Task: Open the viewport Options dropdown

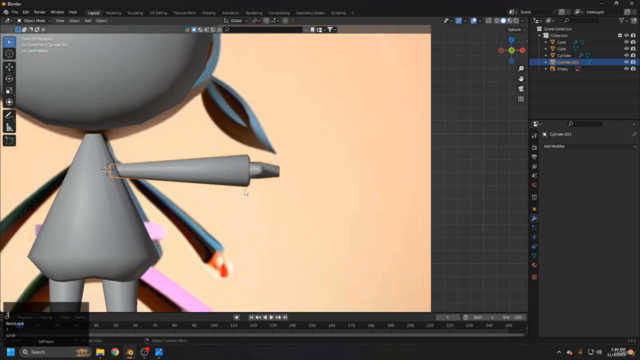Action: (516, 30)
